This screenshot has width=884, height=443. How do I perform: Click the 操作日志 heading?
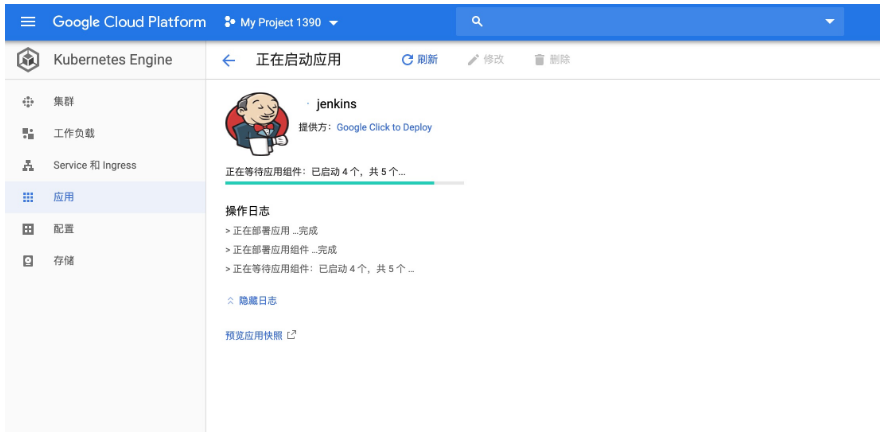click(x=247, y=211)
